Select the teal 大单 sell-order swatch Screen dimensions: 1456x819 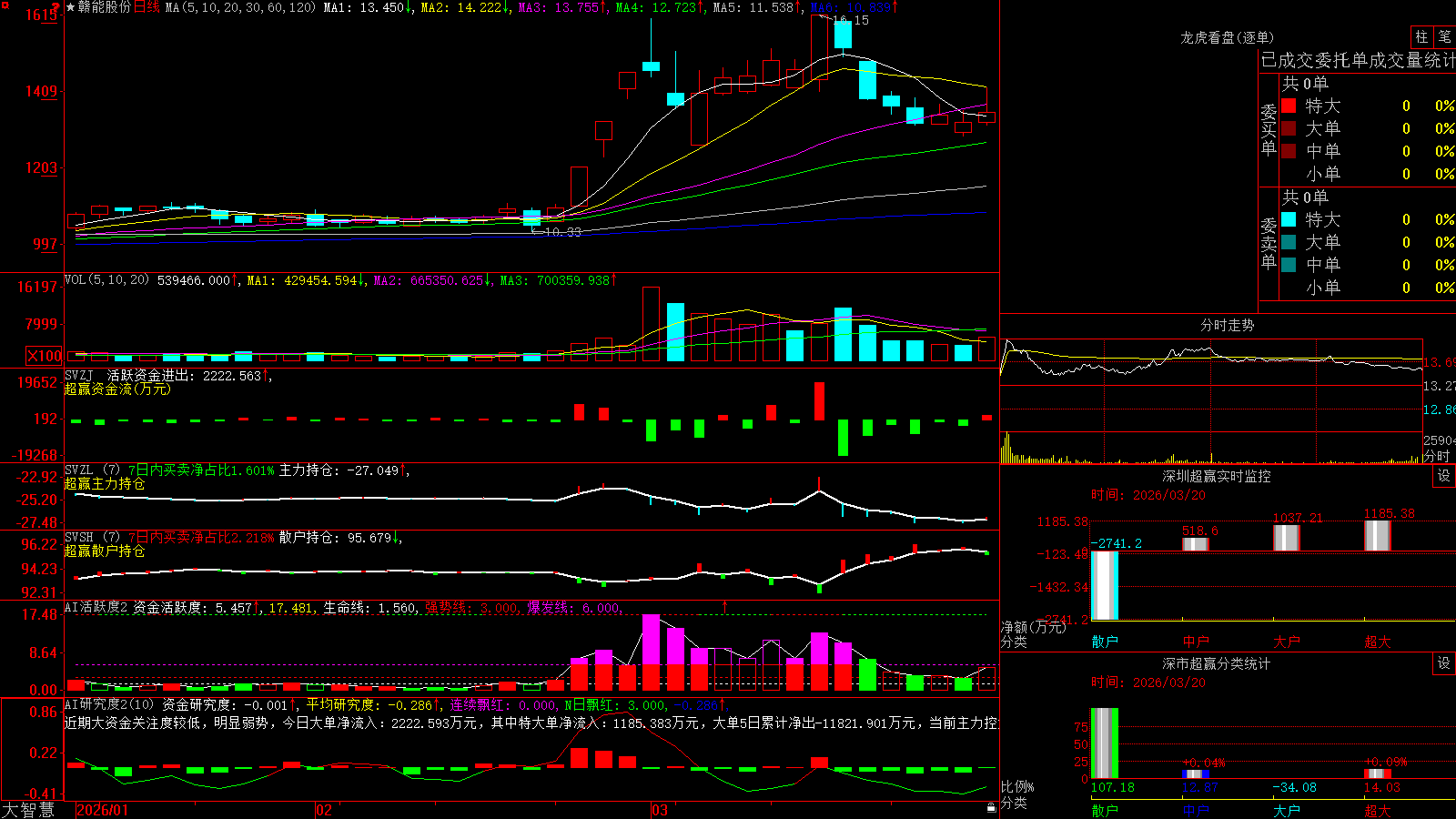1289,242
